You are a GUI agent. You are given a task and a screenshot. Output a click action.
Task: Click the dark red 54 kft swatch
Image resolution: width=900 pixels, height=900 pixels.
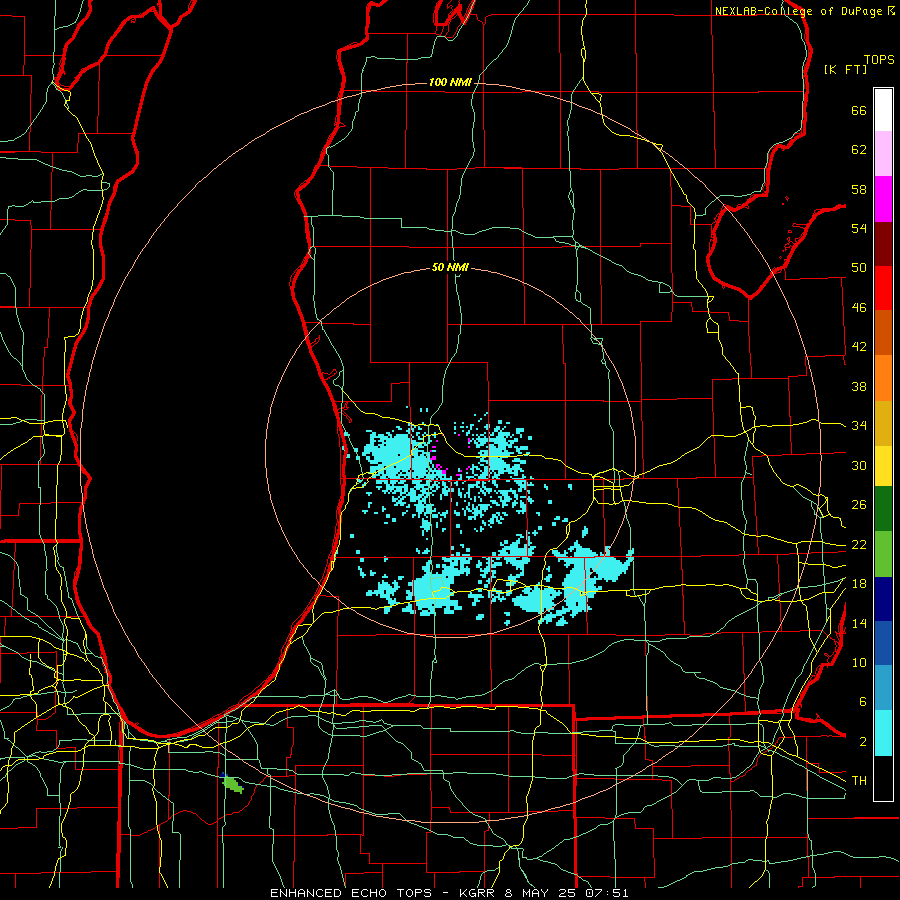(883, 243)
